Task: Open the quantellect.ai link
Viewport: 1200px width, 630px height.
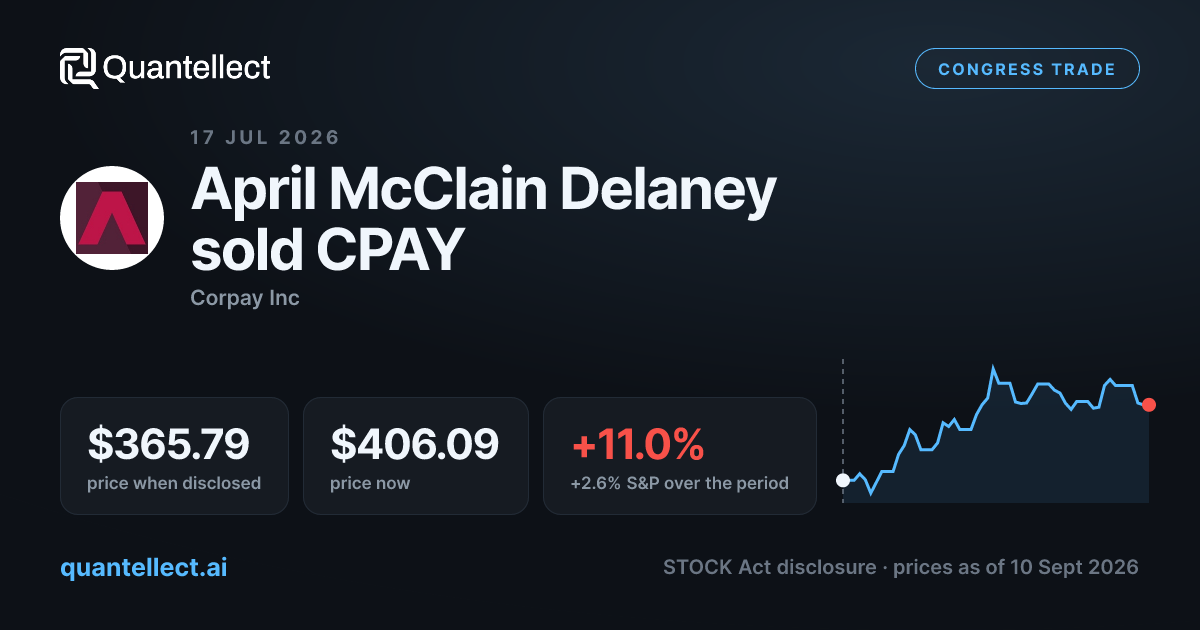Action: pos(144,567)
